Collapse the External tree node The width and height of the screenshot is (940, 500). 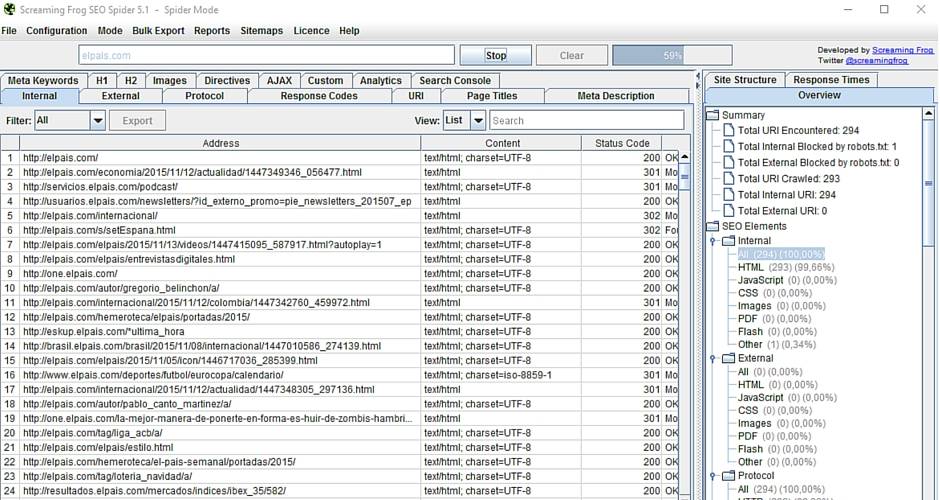(x=713, y=359)
